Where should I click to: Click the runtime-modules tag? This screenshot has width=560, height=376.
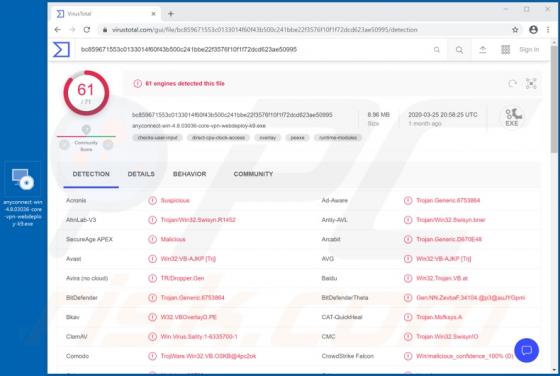click(338, 138)
